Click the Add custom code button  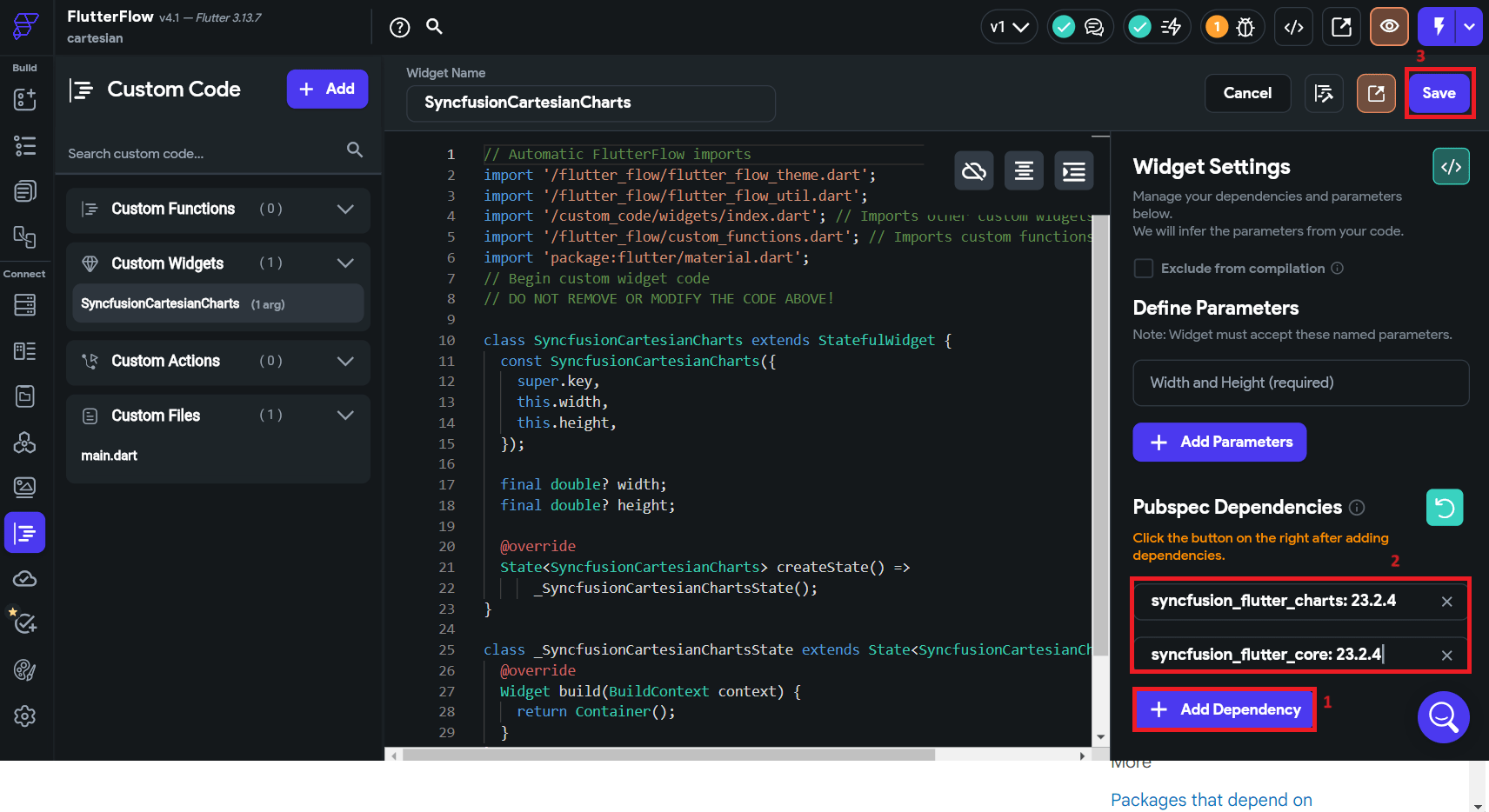[x=327, y=89]
